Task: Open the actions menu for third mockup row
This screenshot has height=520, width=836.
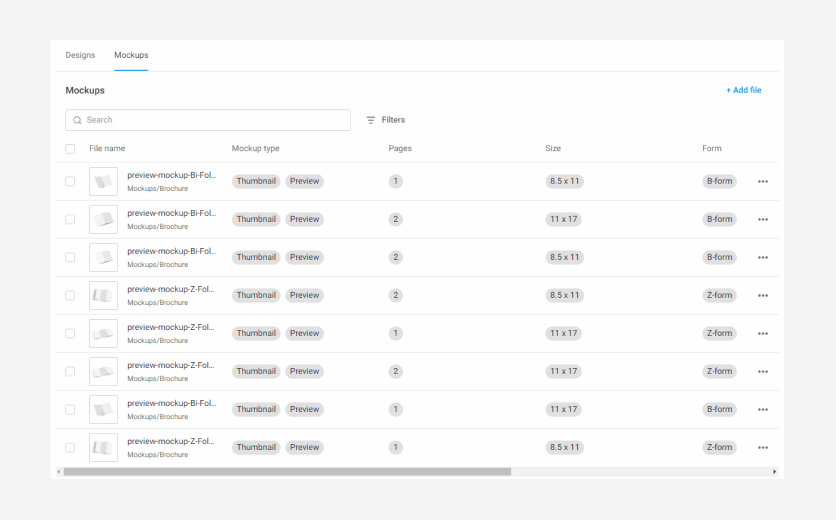Action: pyautogui.click(x=763, y=258)
